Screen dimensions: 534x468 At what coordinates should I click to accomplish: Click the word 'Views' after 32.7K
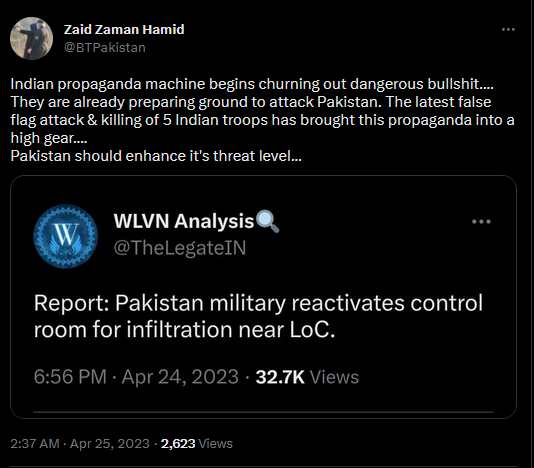point(334,377)
